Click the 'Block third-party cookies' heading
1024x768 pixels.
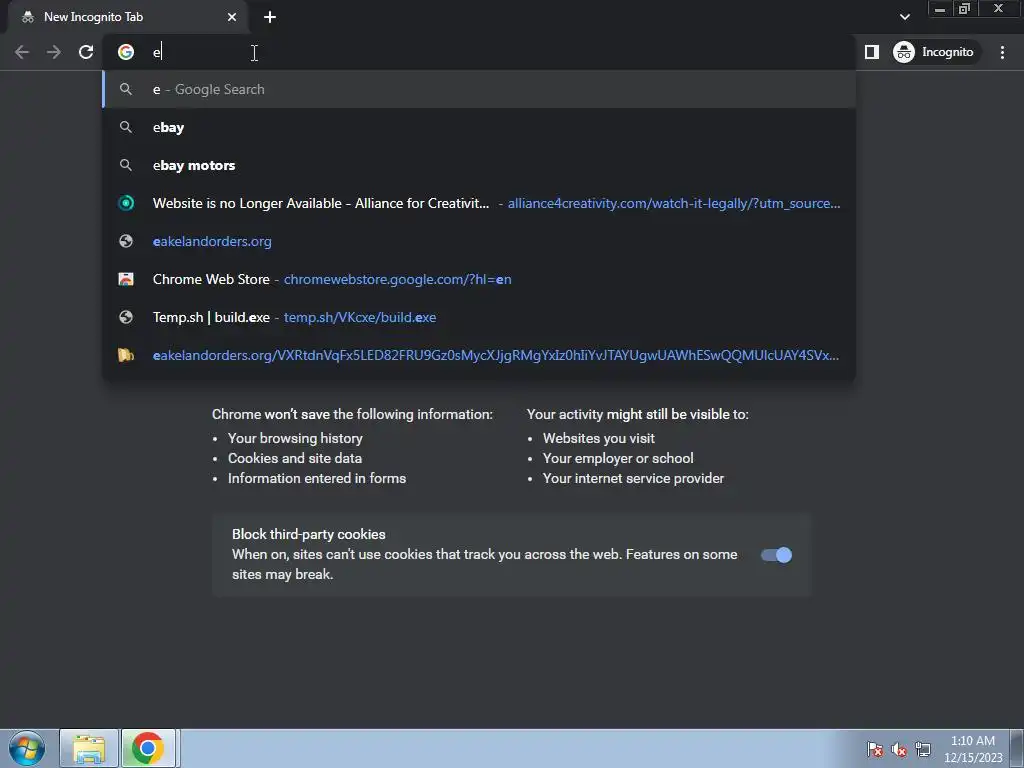click(x=309, y=534)
